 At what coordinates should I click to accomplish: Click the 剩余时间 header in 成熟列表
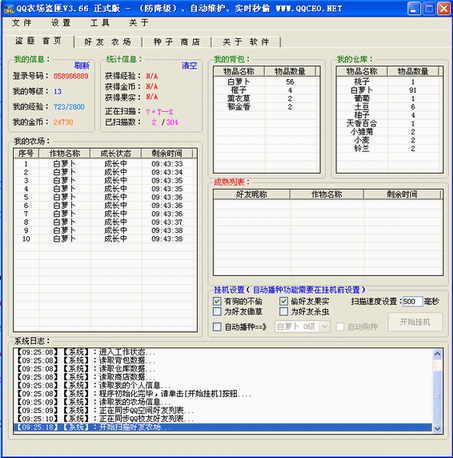[x=402, y=194]
